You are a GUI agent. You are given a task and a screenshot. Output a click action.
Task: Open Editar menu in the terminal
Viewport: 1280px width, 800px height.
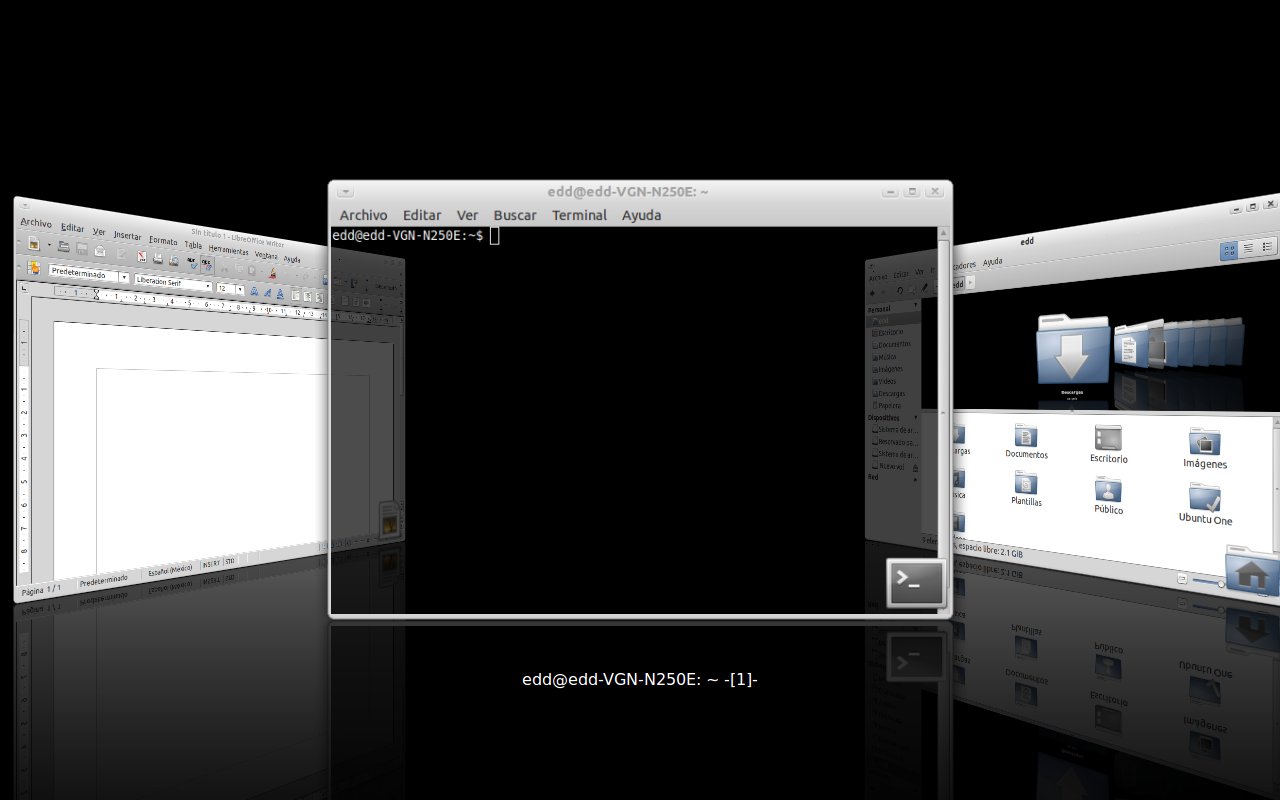(422, 215)
